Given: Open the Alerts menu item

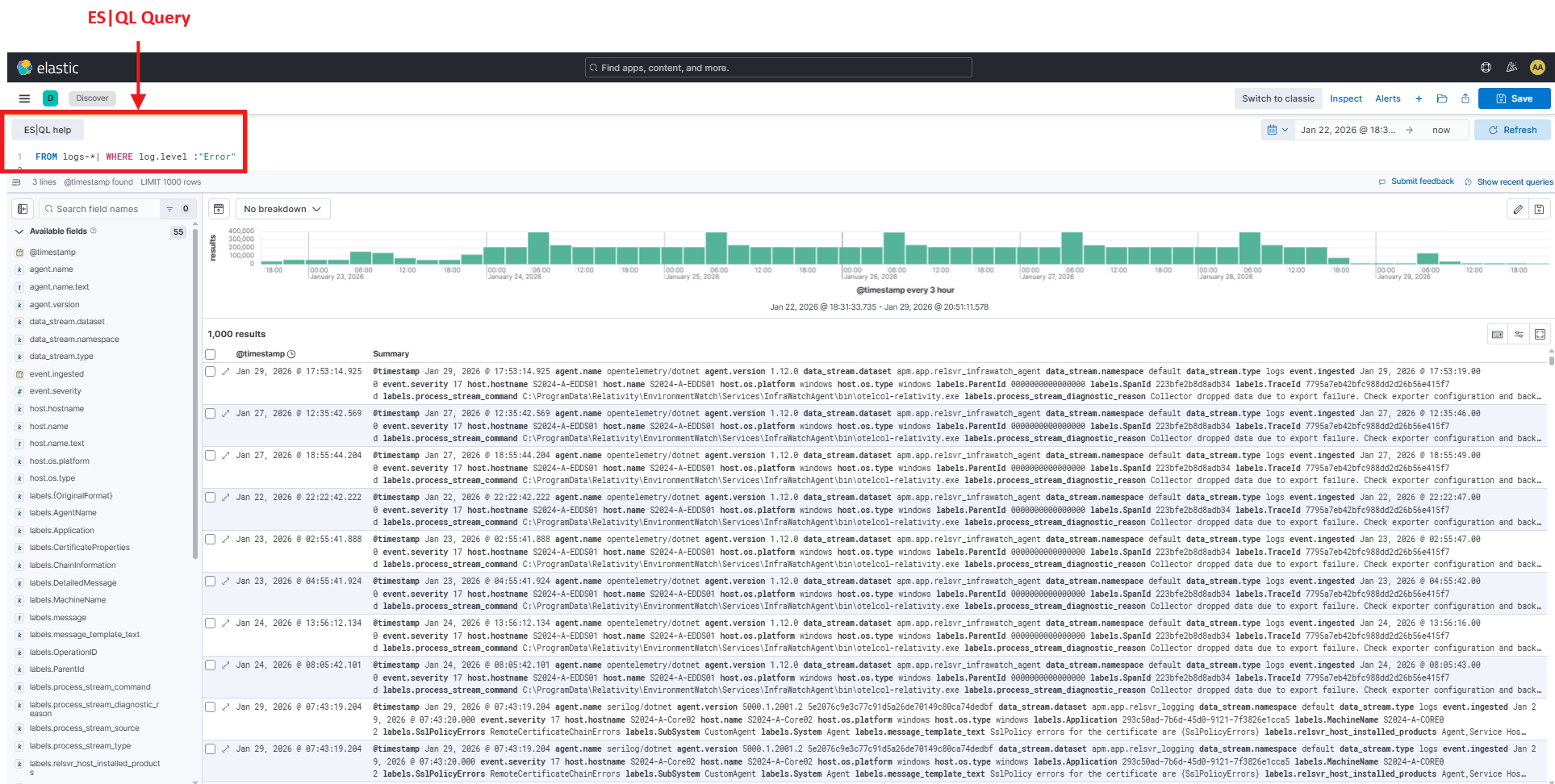Looking at the screenshot, I should (x=1387, y=98).
